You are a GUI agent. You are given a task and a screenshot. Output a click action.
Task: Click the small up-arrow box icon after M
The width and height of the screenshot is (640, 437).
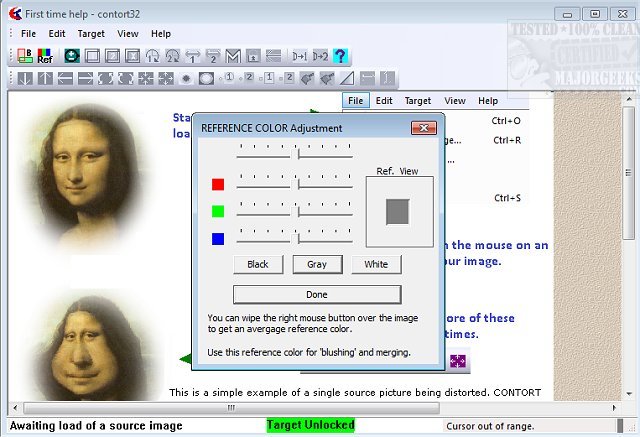pos(253,56)
